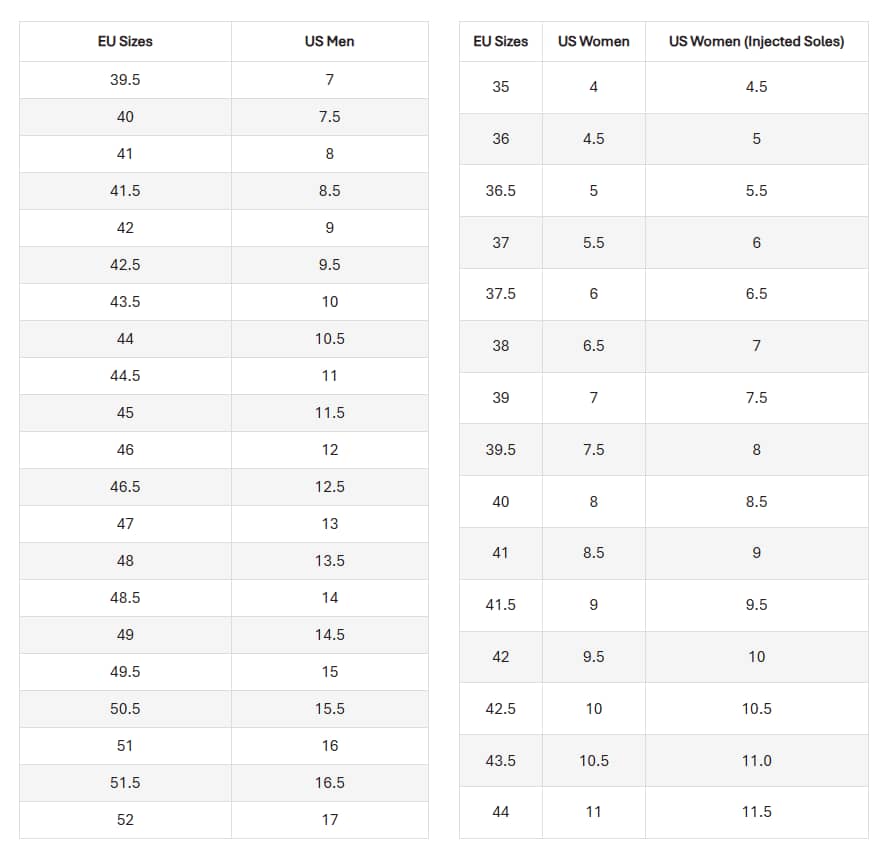Select the US Men 12.5 cell
Screen dimensions: 886x863
point(329,487)
